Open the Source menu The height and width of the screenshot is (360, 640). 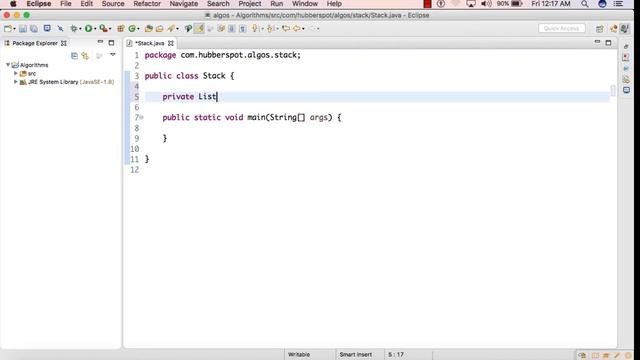(x=113, y=4)
